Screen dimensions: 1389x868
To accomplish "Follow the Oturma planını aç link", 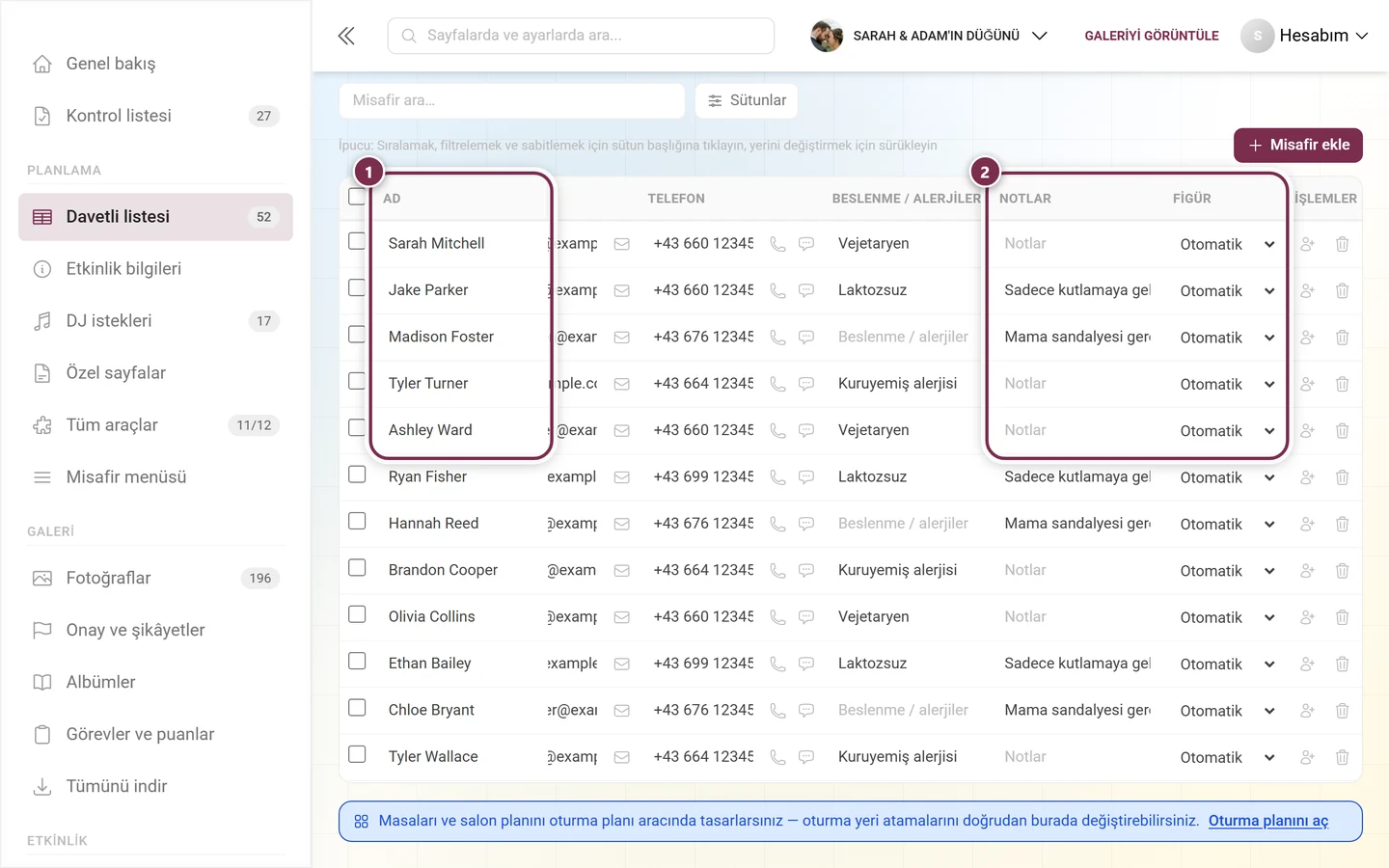I will [x=1268, y=821].
